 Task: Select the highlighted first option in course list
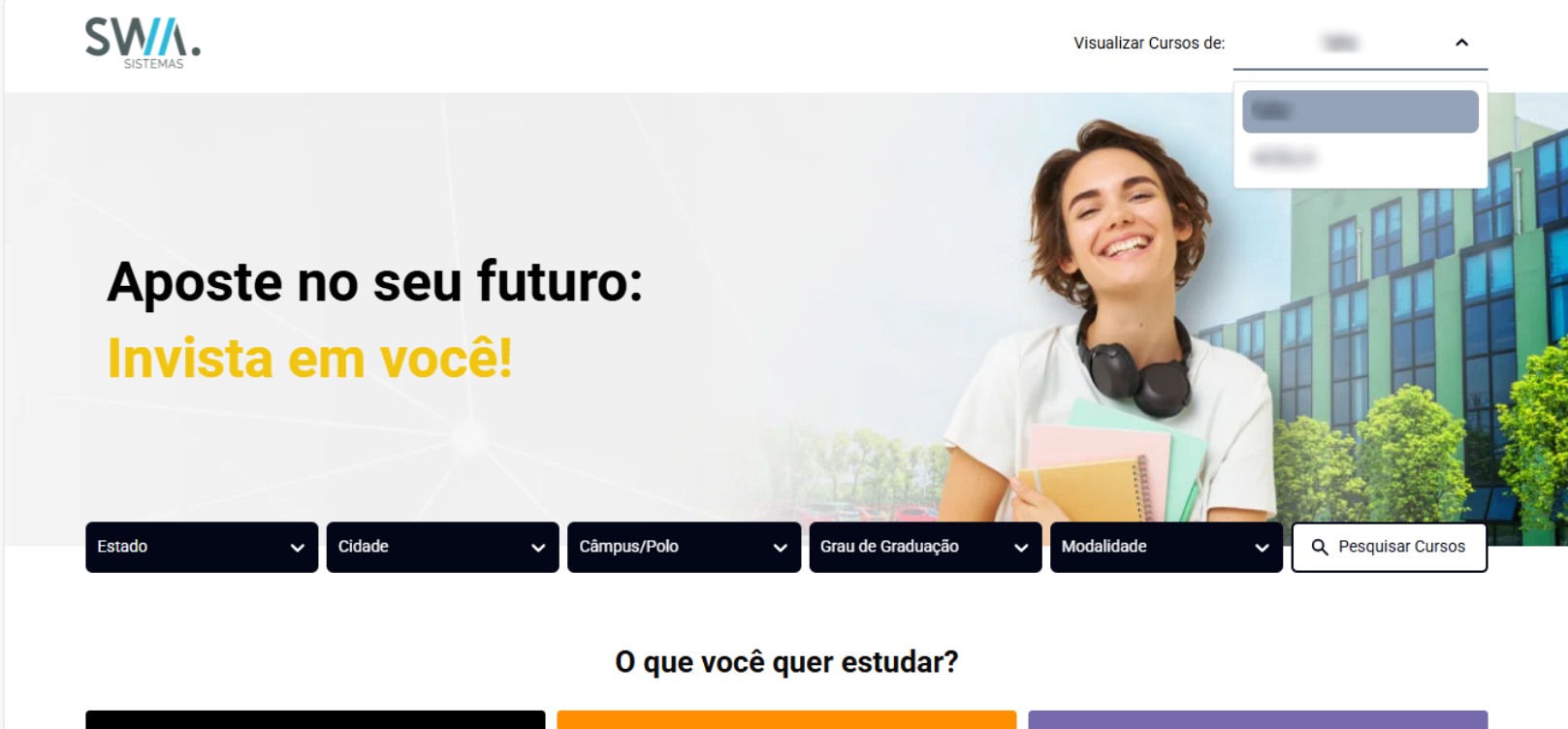click(1360, 111)
